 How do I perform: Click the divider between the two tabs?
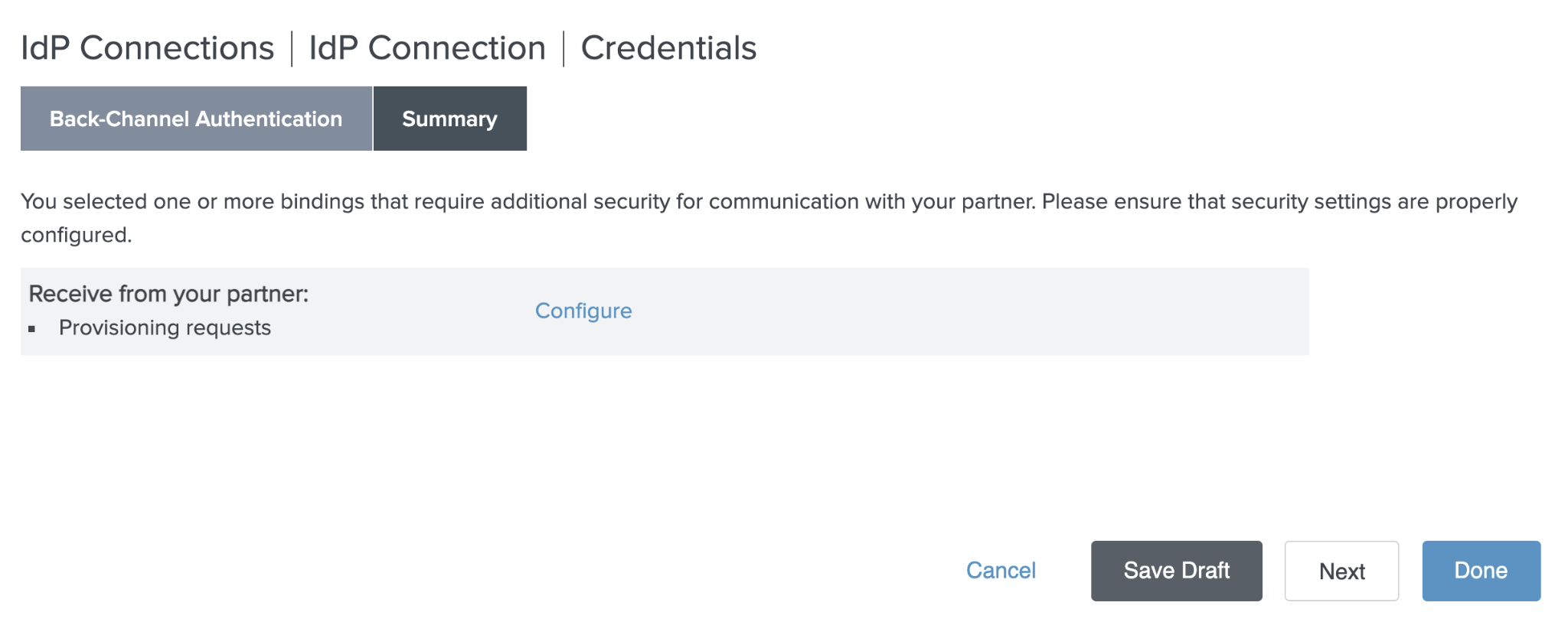pyautogui.click(x=373, y=119)
